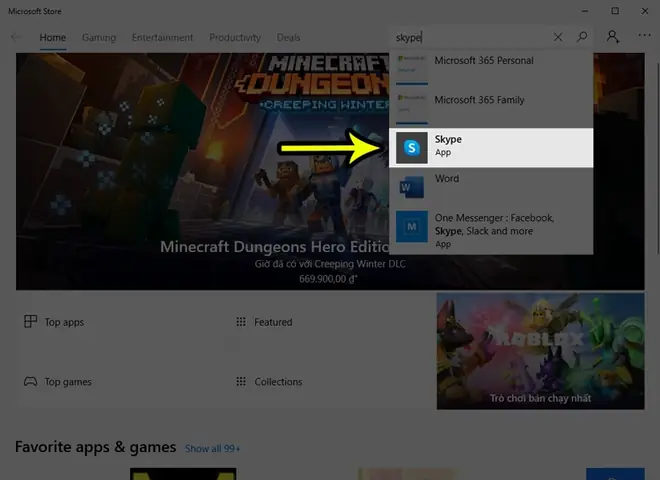Viewport: 660px width, 480px height.
Task: Maximize the Microsoft Store window
Action: (615, 11)
